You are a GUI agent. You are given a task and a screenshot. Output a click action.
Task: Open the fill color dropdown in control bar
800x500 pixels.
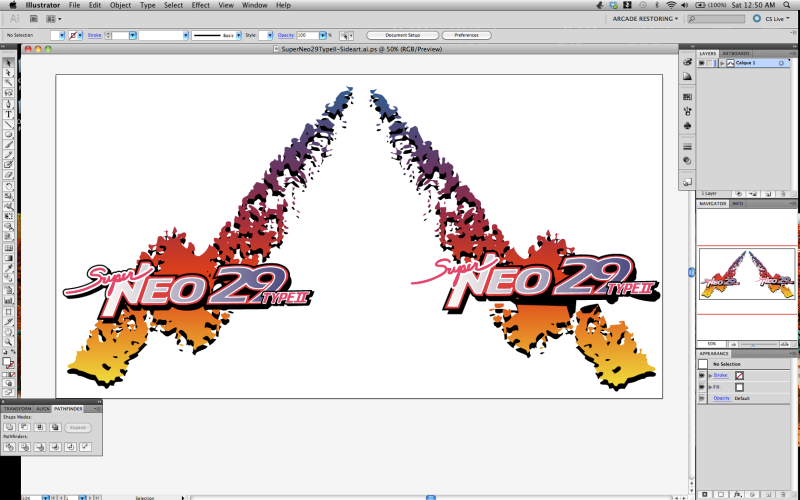pos(62,35)
